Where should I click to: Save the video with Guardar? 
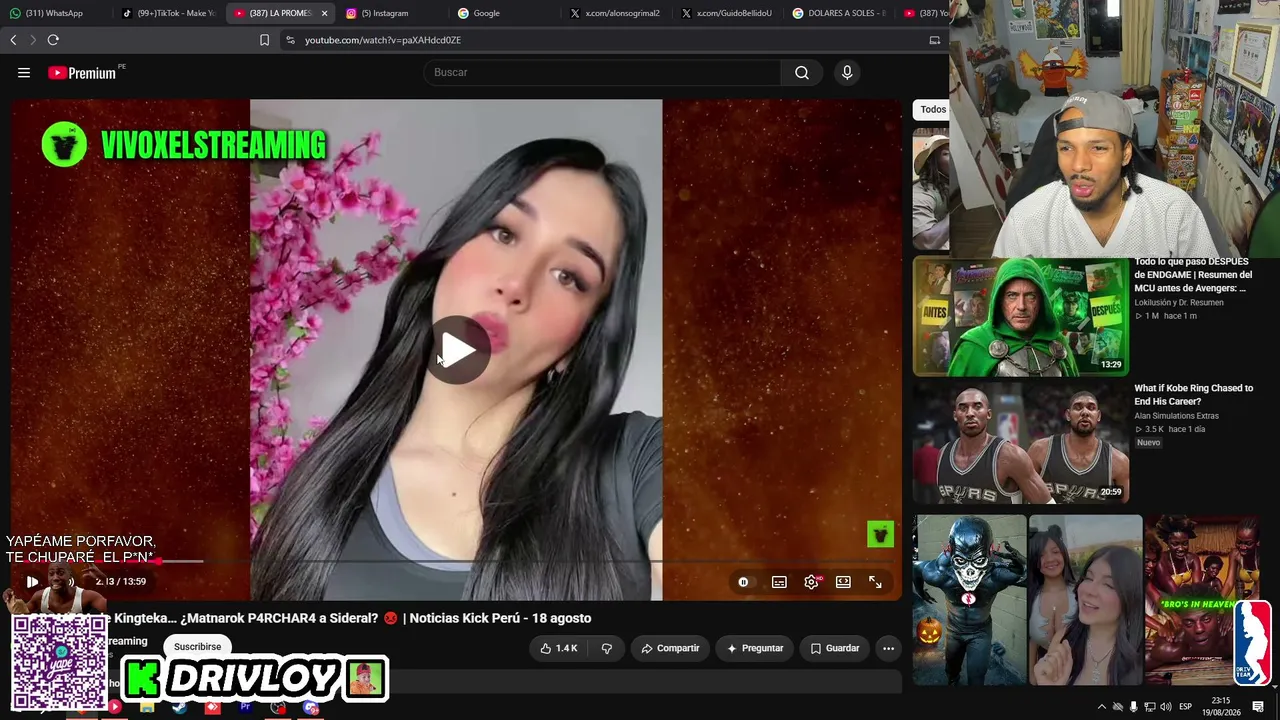[x=835, y=648]
